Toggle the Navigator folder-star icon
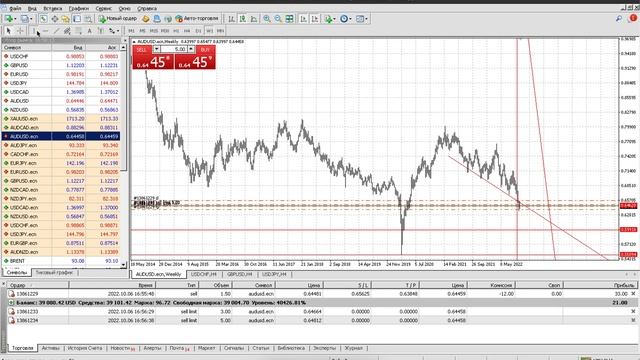640x360 pixels. [65, 19]
